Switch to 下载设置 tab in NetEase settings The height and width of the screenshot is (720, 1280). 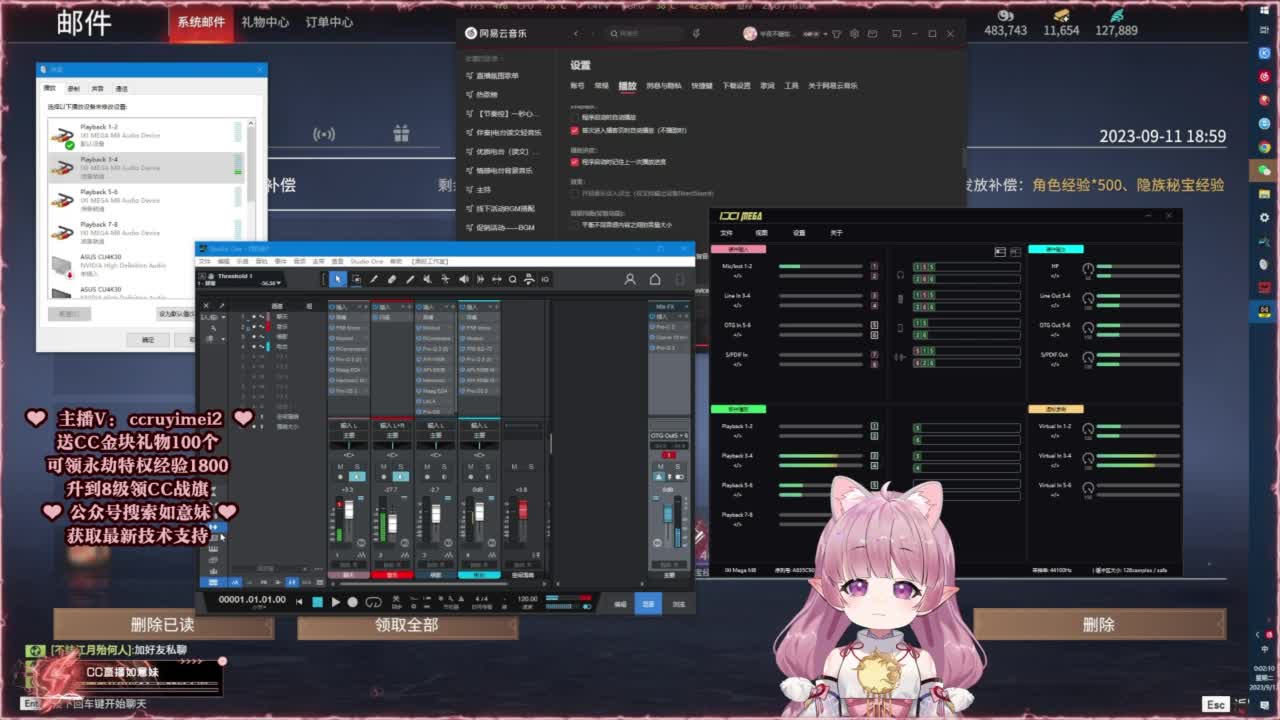[736, 86]
